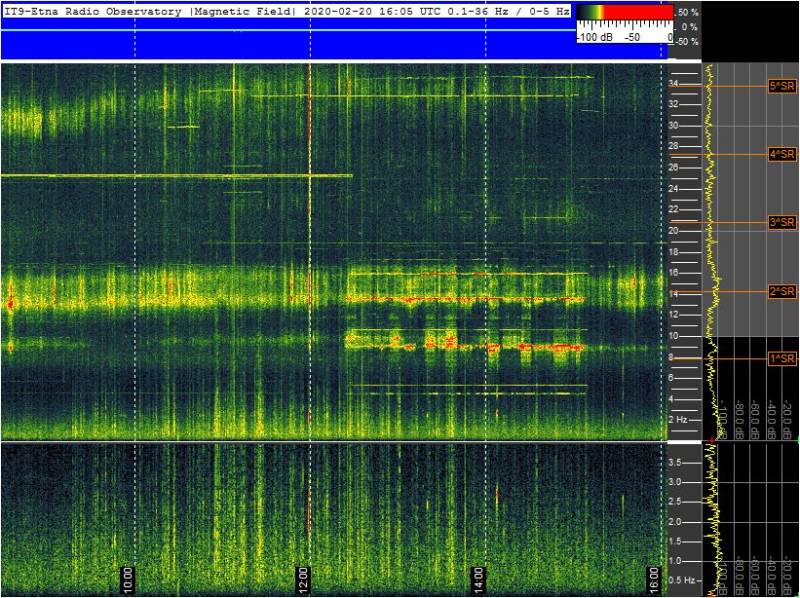The width and height of the screenshot is (800, 598).
Task: Click the dB color scale gradient bar
Action: [x=624, y=12]
